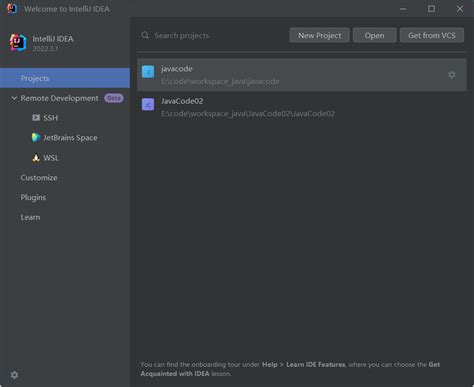Click the JetBrains Space logo icon
The image size is (474, 387).
coord(36,137)
